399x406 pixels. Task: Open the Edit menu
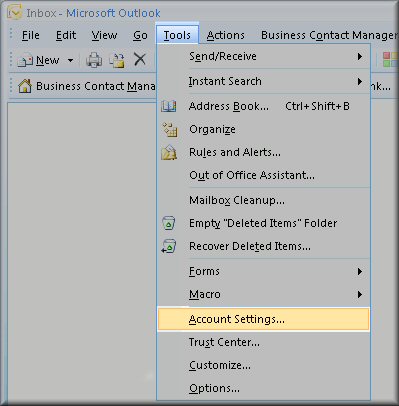(x=66, y=35)
